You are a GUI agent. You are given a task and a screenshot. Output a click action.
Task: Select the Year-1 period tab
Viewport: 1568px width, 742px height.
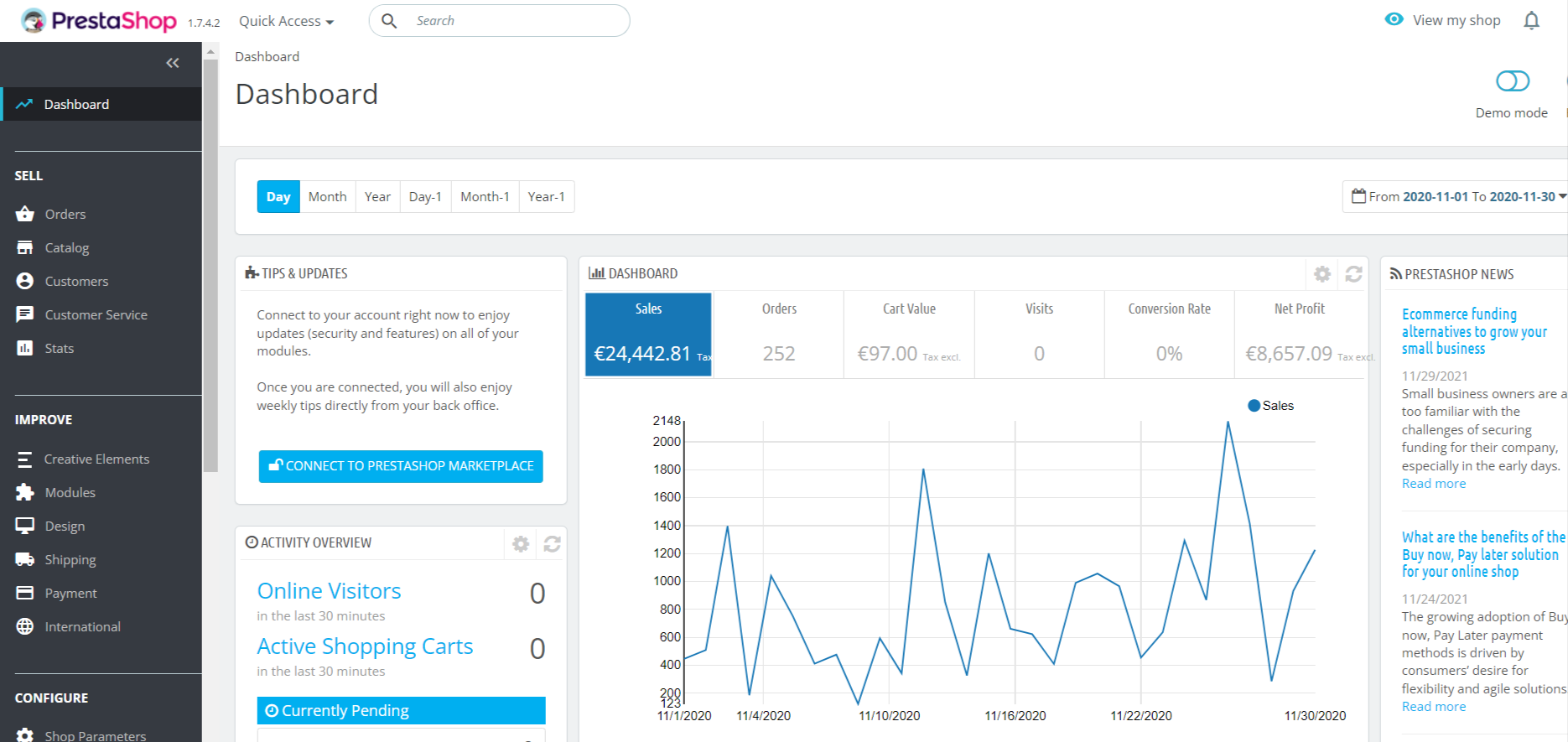546,197
